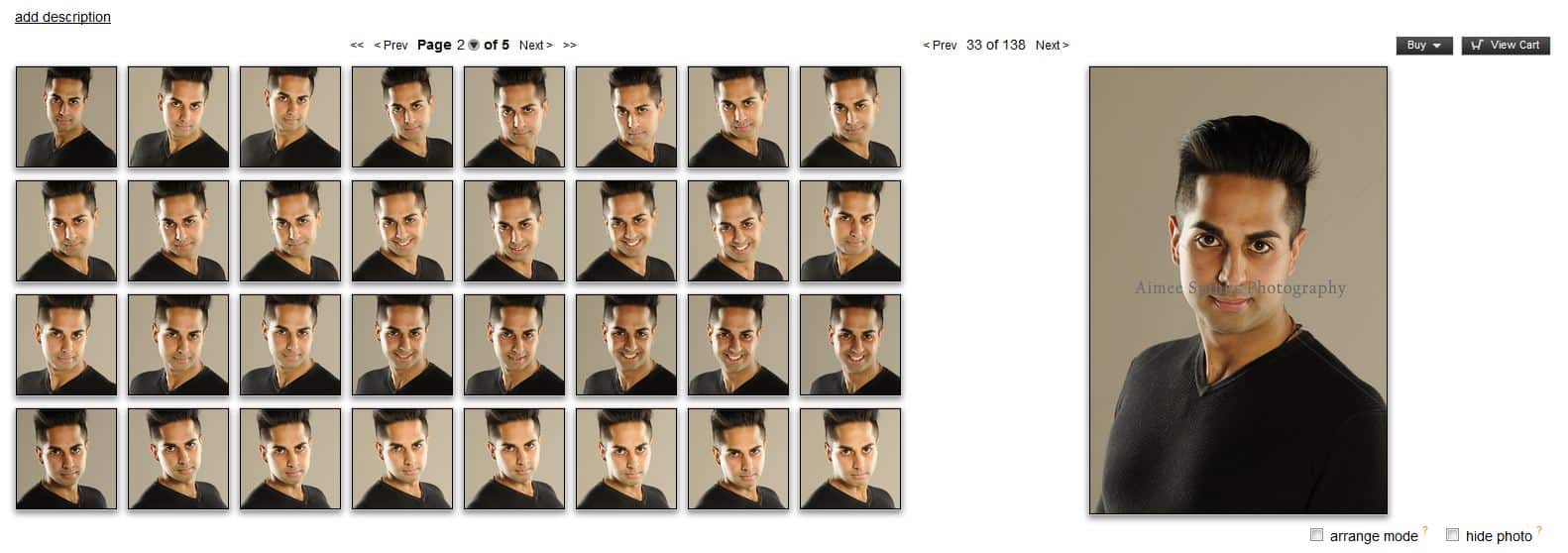Open the View Cart button

[x=1505, y=46]
